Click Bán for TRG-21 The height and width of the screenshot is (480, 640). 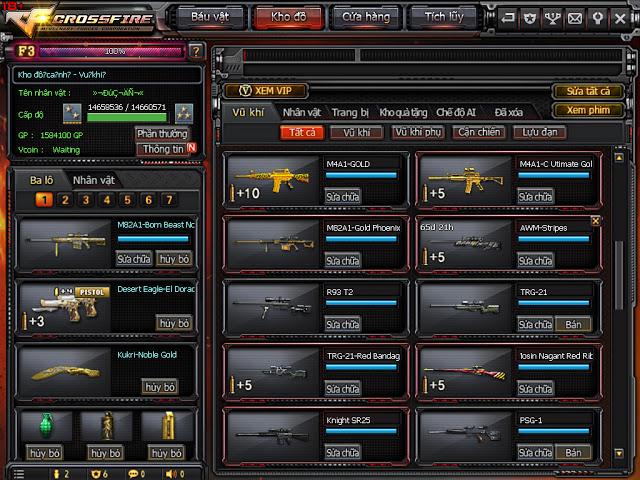pyautogui.click(x=573, y=324)
